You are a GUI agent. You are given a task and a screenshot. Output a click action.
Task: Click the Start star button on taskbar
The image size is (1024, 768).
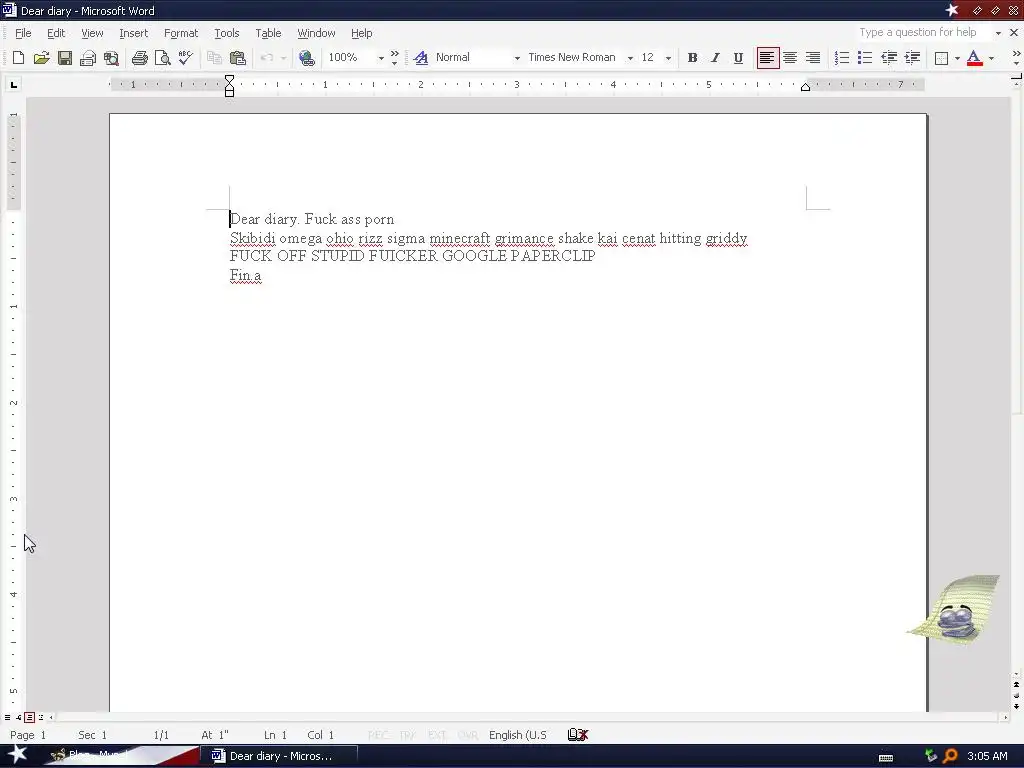click(18, 755)
